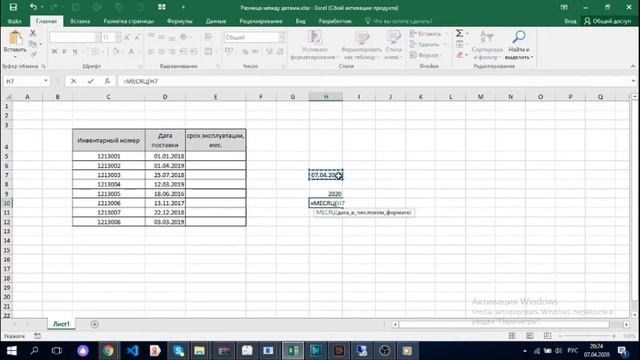Open Format as Table (Форматировать как таблицу)
640x360 pixels.
361,45
